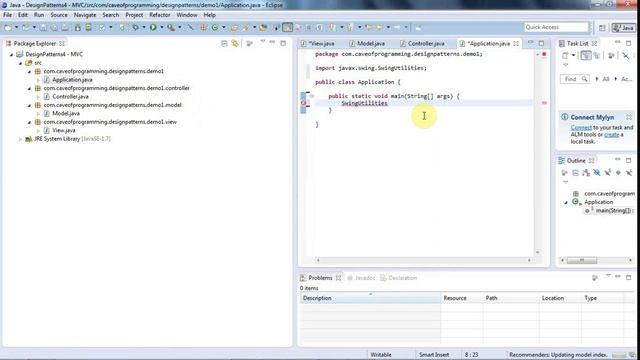The image size is (640, 360).
Task: Open the File menu
Action: pos(7,15)
